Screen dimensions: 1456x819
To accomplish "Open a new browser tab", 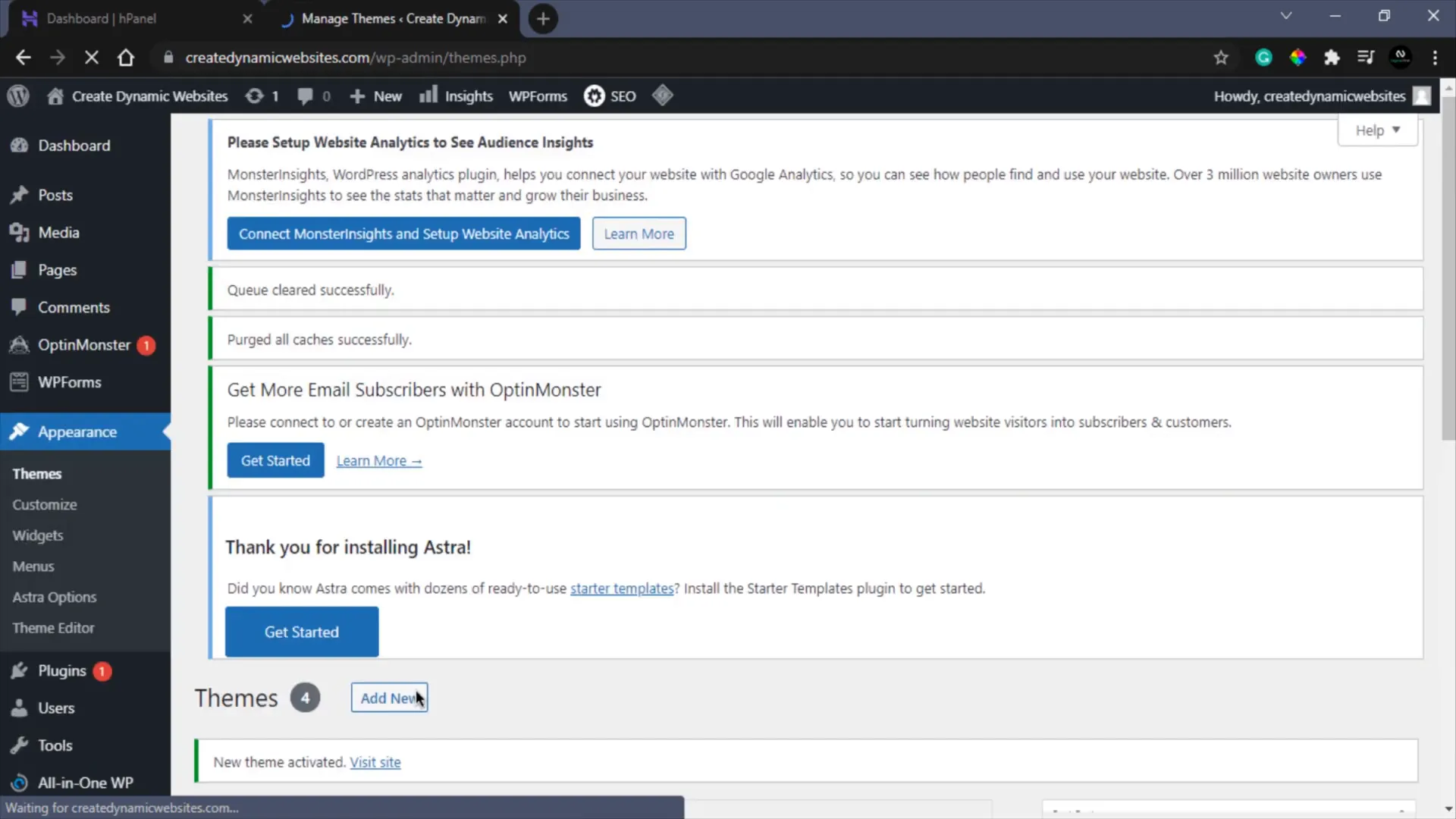I will [543, 18].
